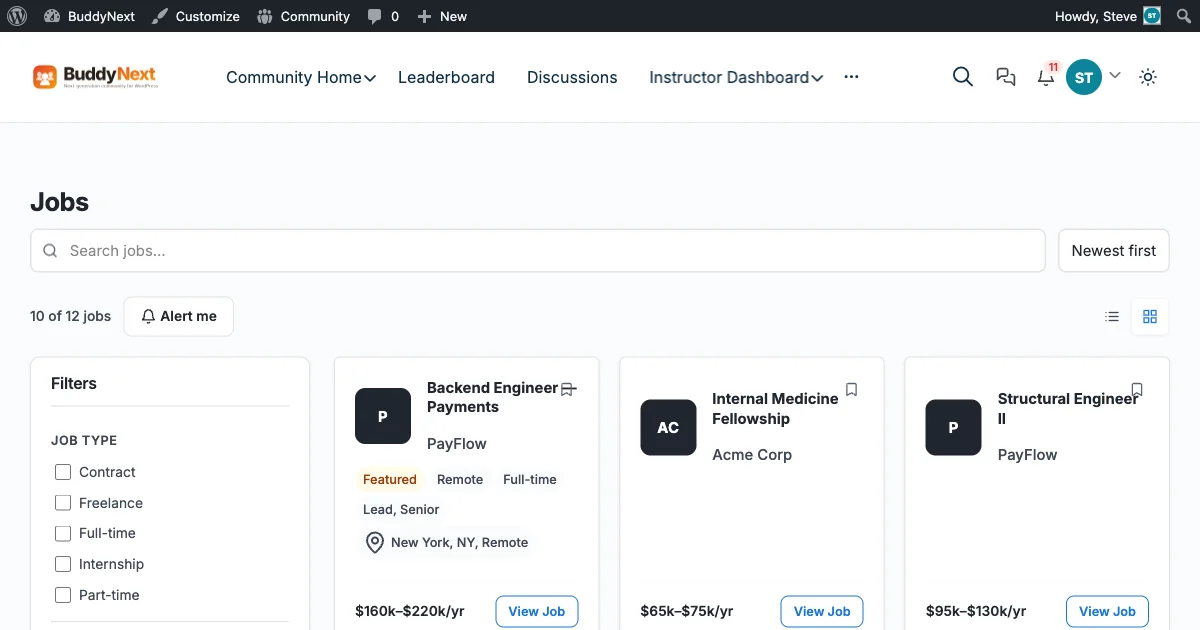Click the Alert me button
Image resolution: width=1200 pixels, height=630 pixels.
point(179,316)
